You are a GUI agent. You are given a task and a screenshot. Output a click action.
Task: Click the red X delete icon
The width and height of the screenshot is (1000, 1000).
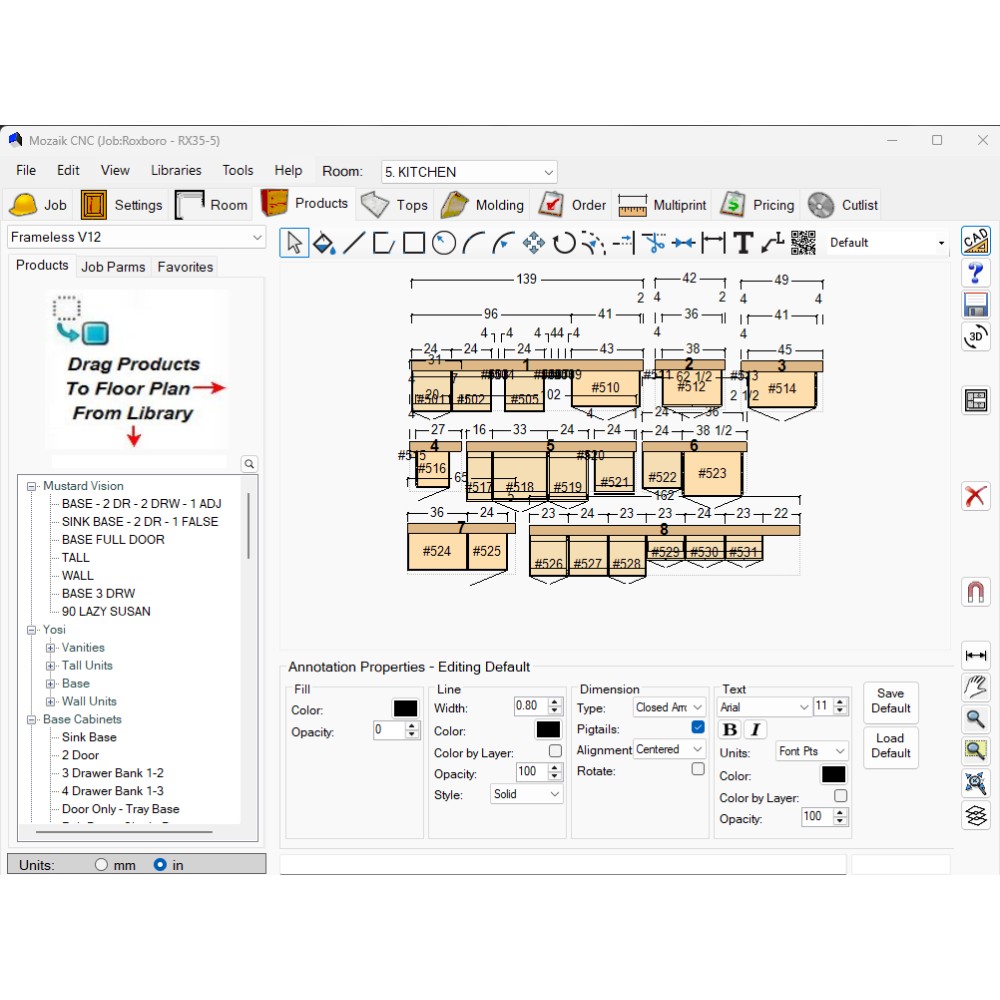[x=975, y=496]
